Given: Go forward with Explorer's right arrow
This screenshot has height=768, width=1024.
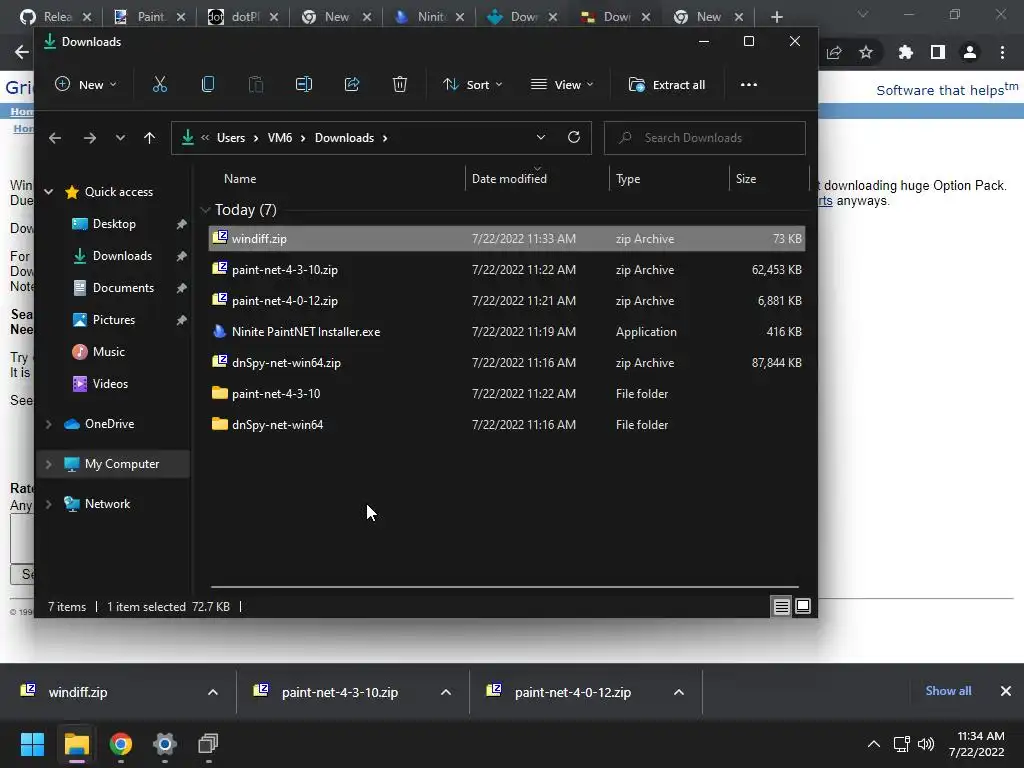Looking at the screenshot, I should pyautogui.click(x=89, y=138).
